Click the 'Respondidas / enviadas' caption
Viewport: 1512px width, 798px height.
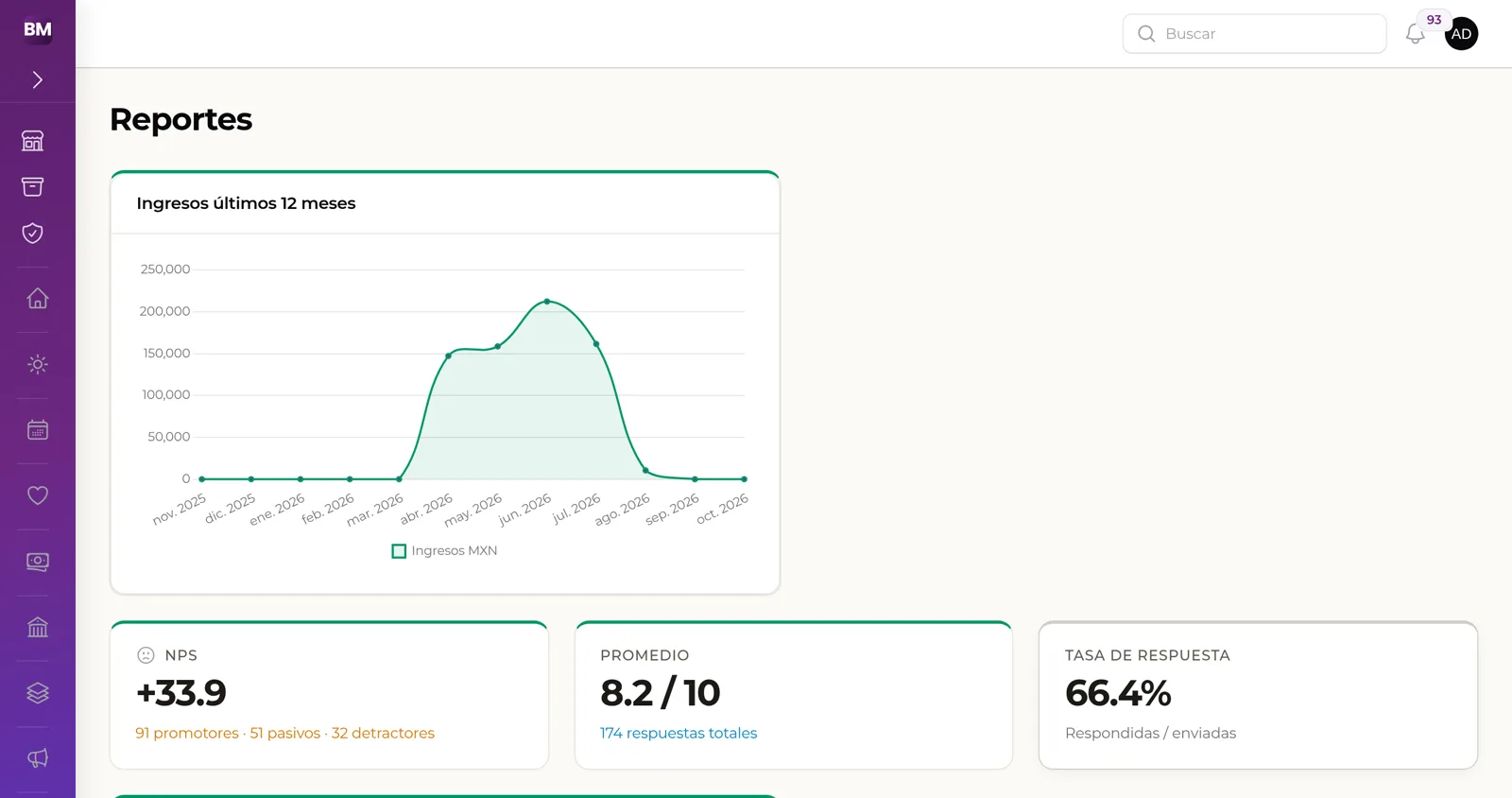[1150, 733]
